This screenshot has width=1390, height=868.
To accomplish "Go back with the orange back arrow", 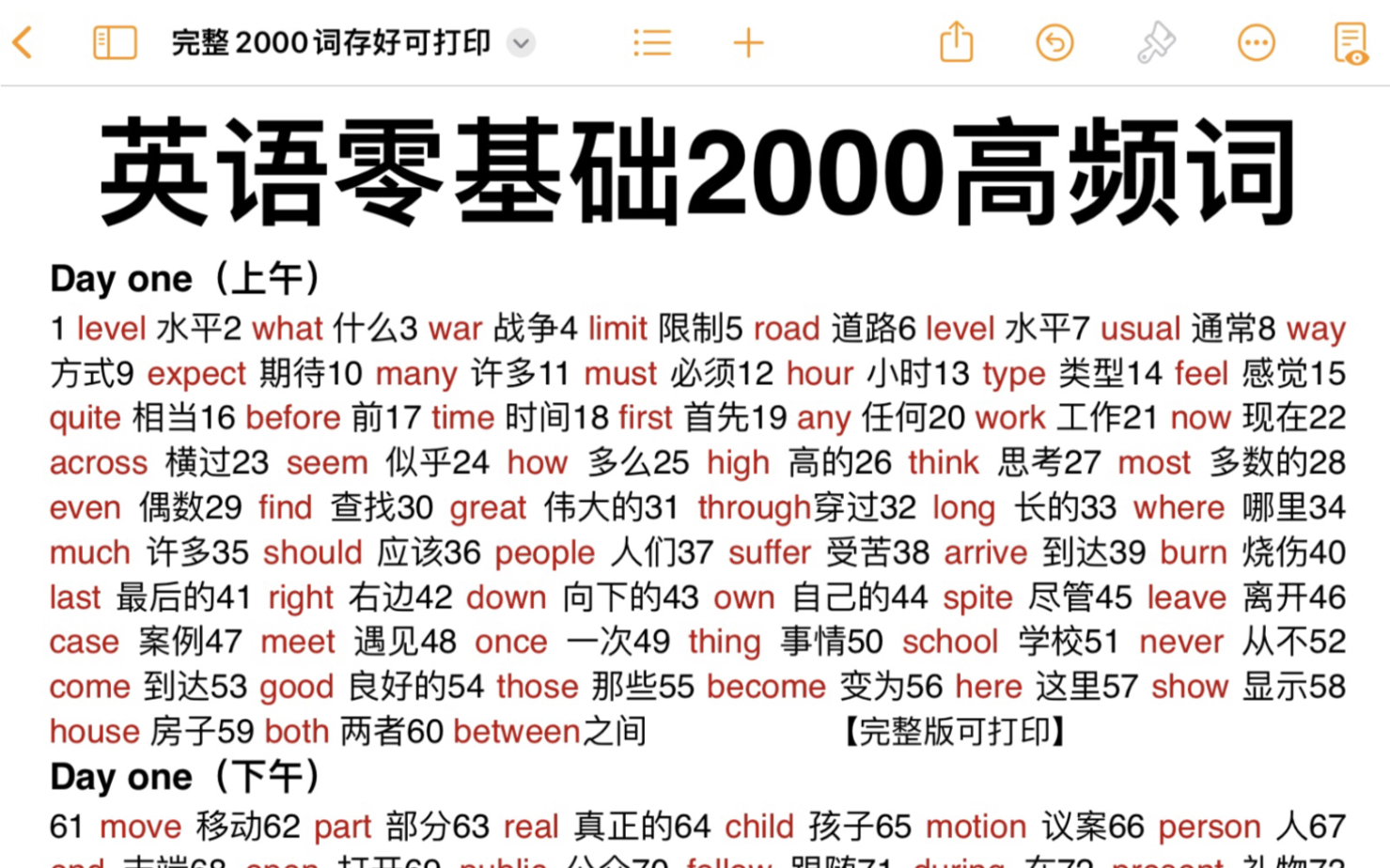I will point(23,42).
